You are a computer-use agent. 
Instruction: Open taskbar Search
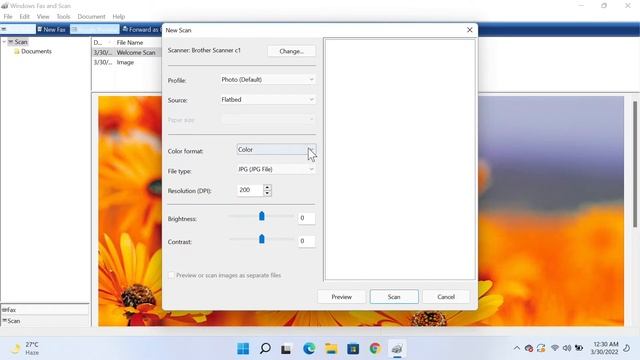[265, 349]
